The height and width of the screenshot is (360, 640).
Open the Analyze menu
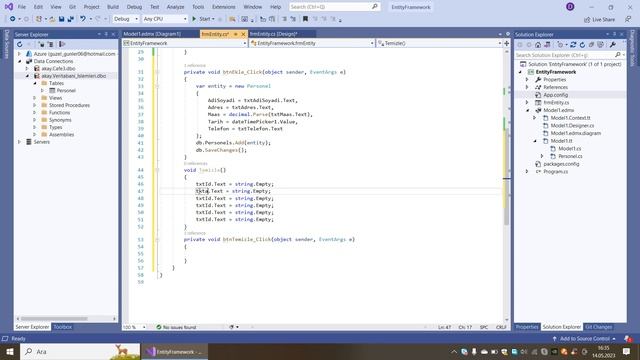175,7
